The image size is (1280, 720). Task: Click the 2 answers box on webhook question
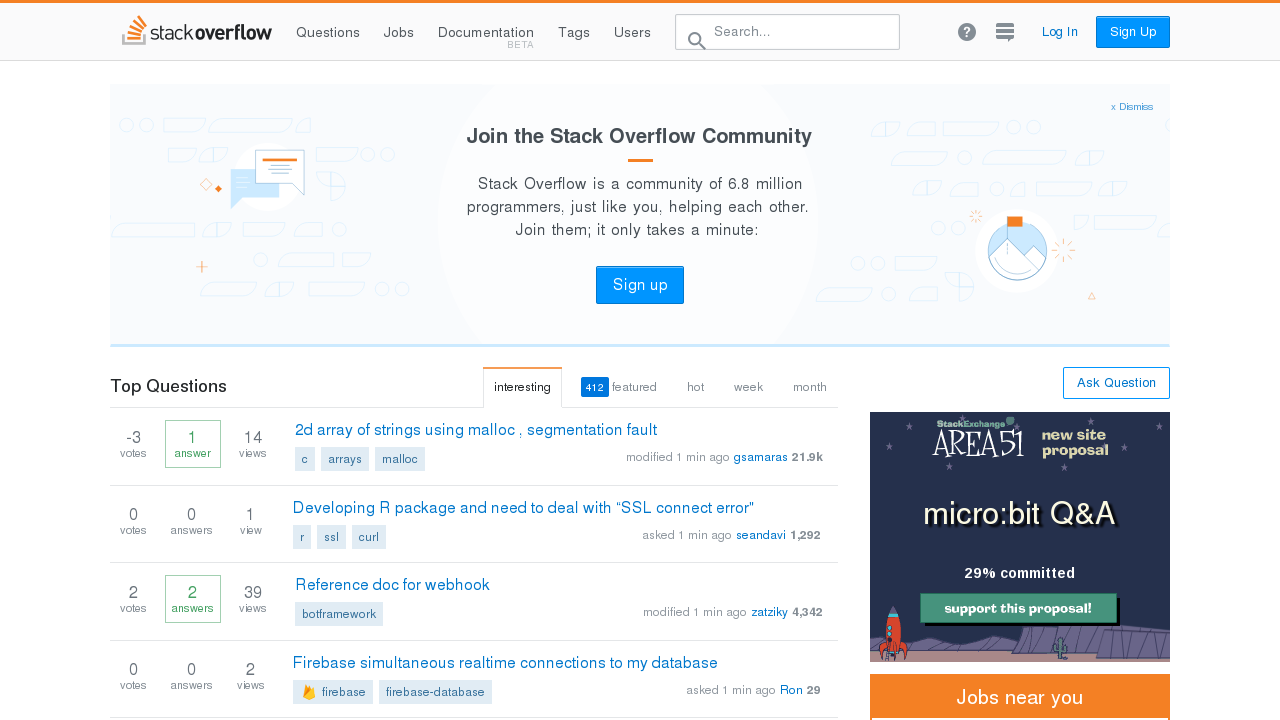pos(193,599)
